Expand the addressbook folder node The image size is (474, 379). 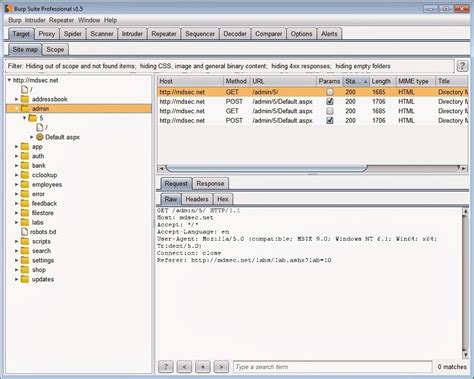pyautogui.click(x=16, y=99)
